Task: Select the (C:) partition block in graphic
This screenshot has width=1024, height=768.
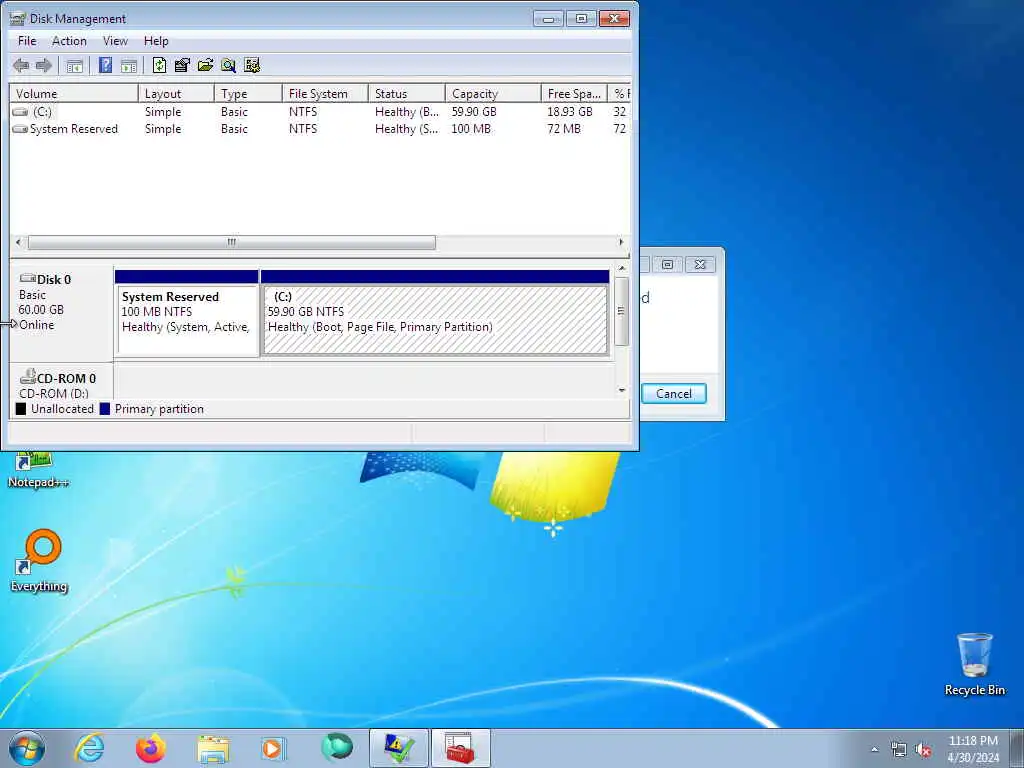Action: click(435, 313)
